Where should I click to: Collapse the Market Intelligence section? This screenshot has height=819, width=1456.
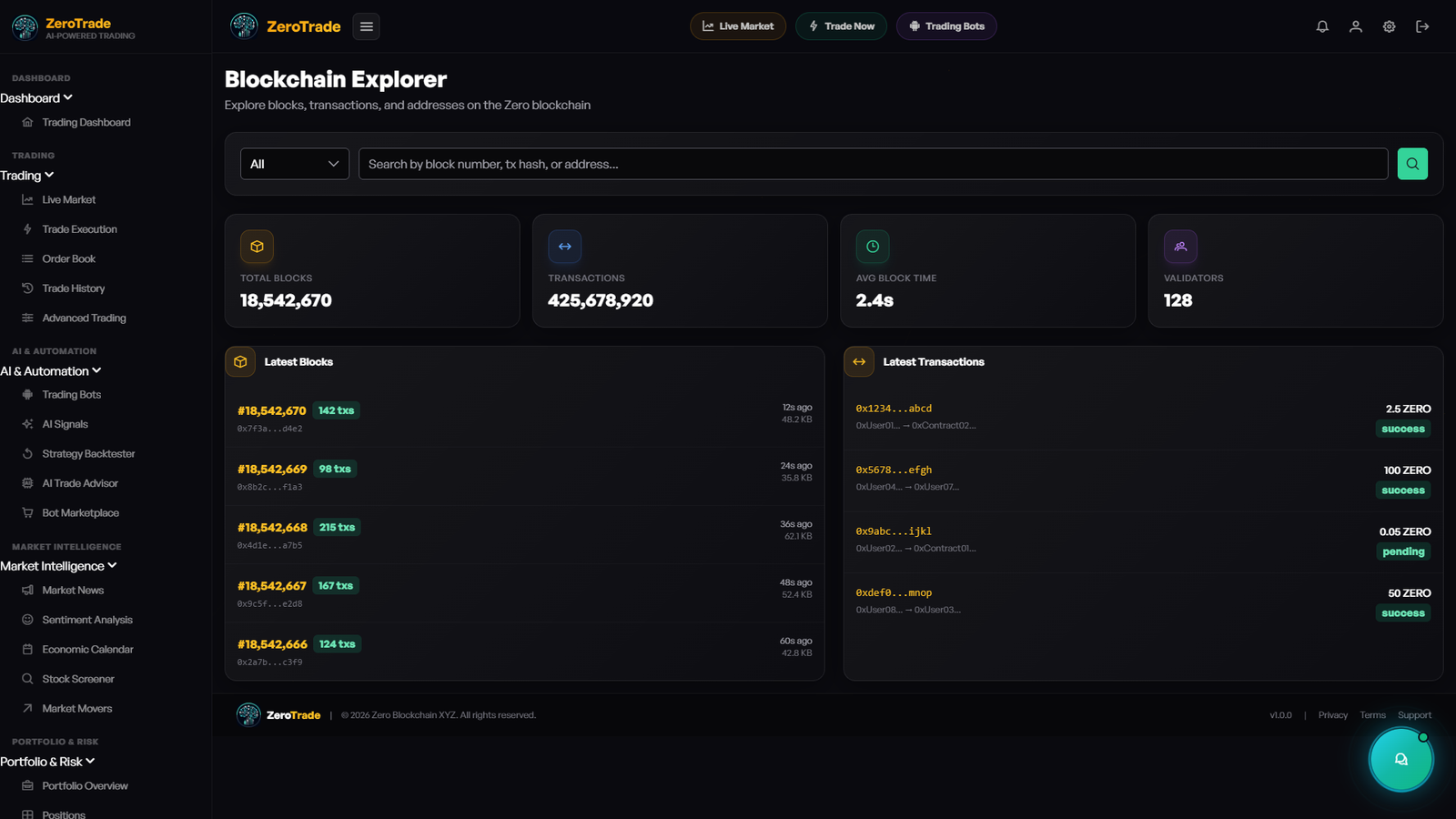coord(59,566)
